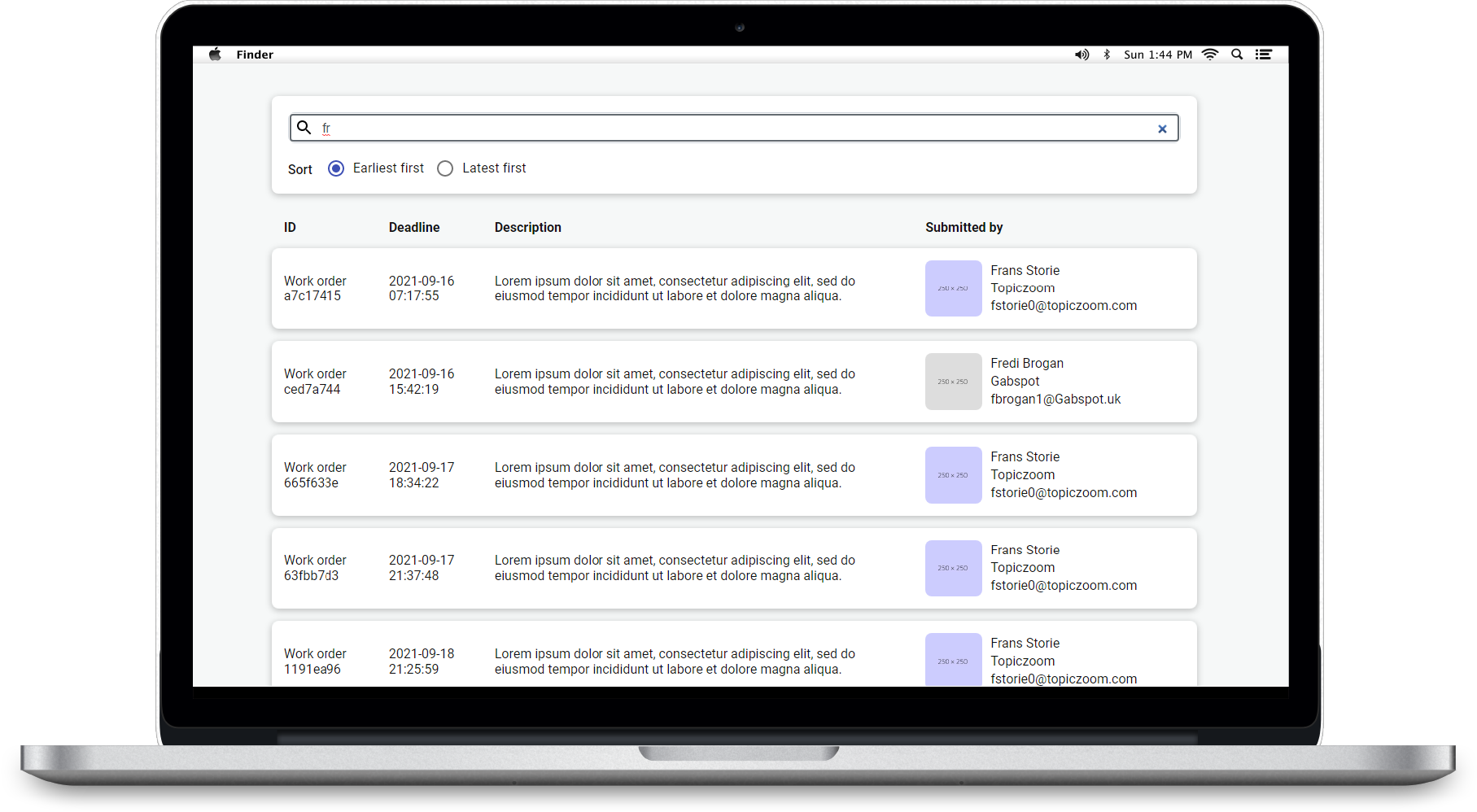This screenshot has width=1477, height=812.
Task: Click the Wi-Fi icon in menu bar
Action: pos(1210,55)
